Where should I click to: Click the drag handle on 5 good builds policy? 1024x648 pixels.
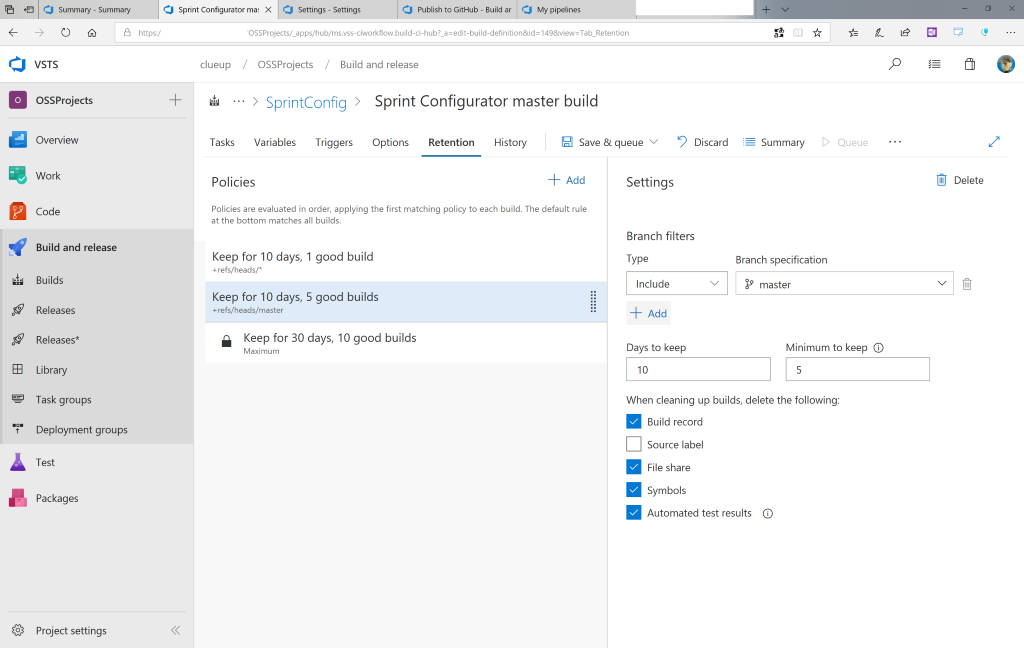point(593,301)
